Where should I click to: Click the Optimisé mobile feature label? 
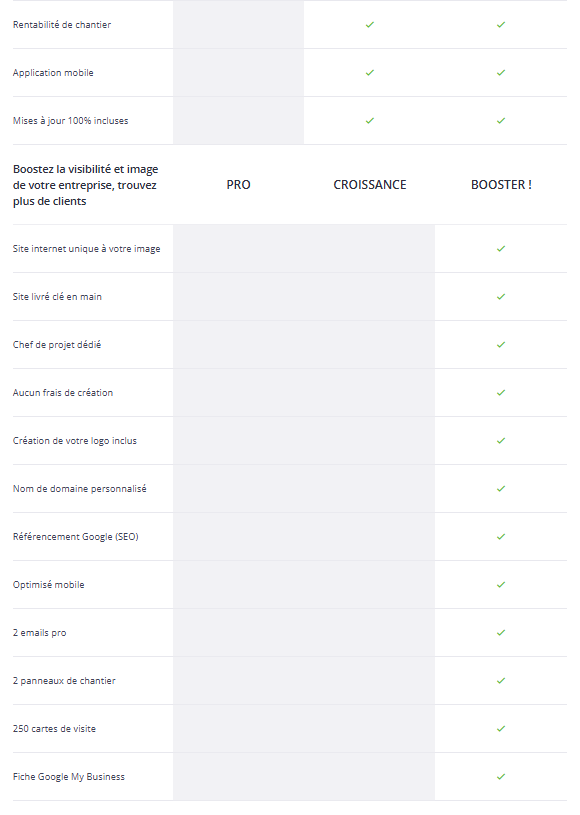point(48,585)
